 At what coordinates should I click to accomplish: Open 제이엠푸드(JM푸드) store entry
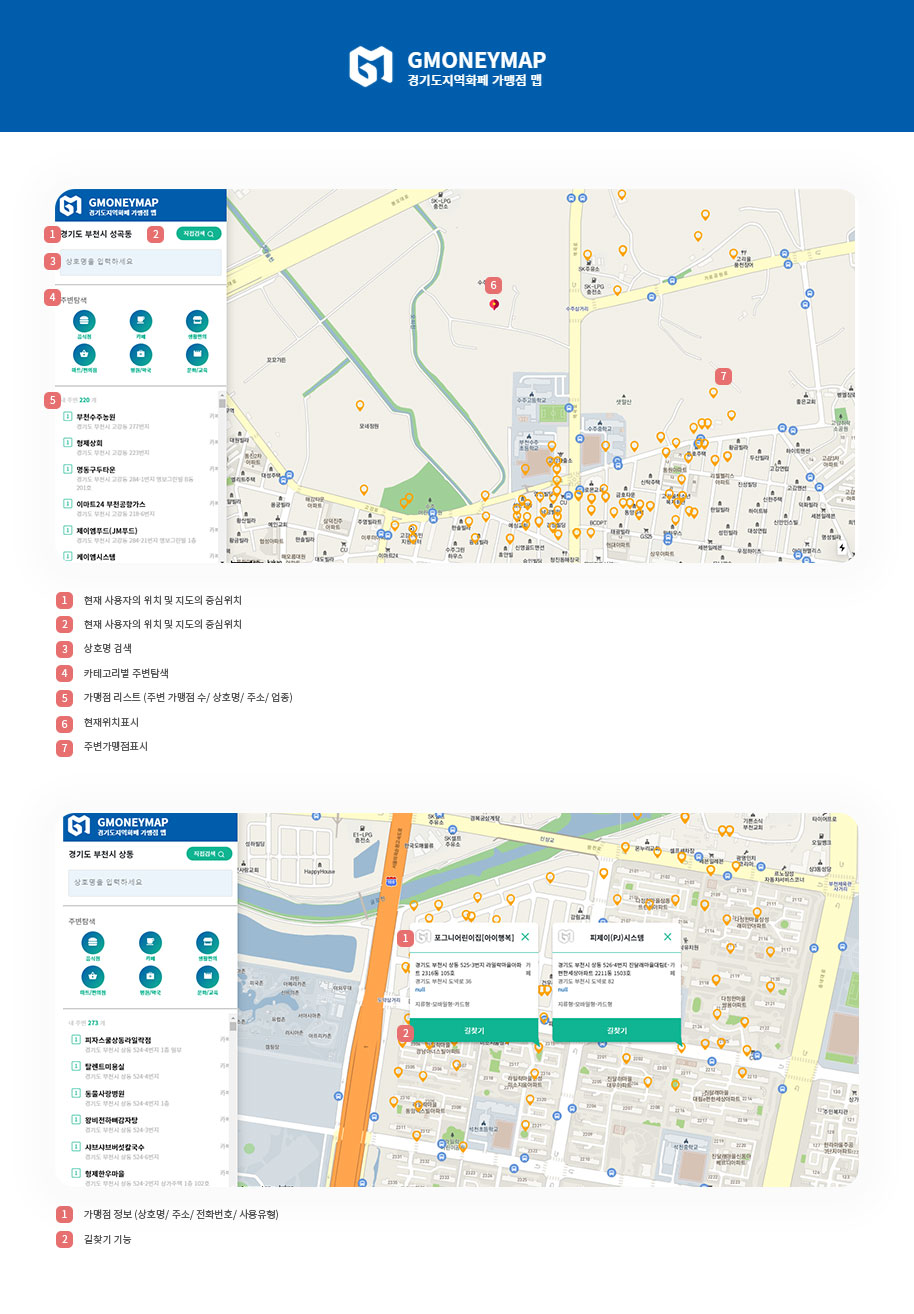[138, 535]
